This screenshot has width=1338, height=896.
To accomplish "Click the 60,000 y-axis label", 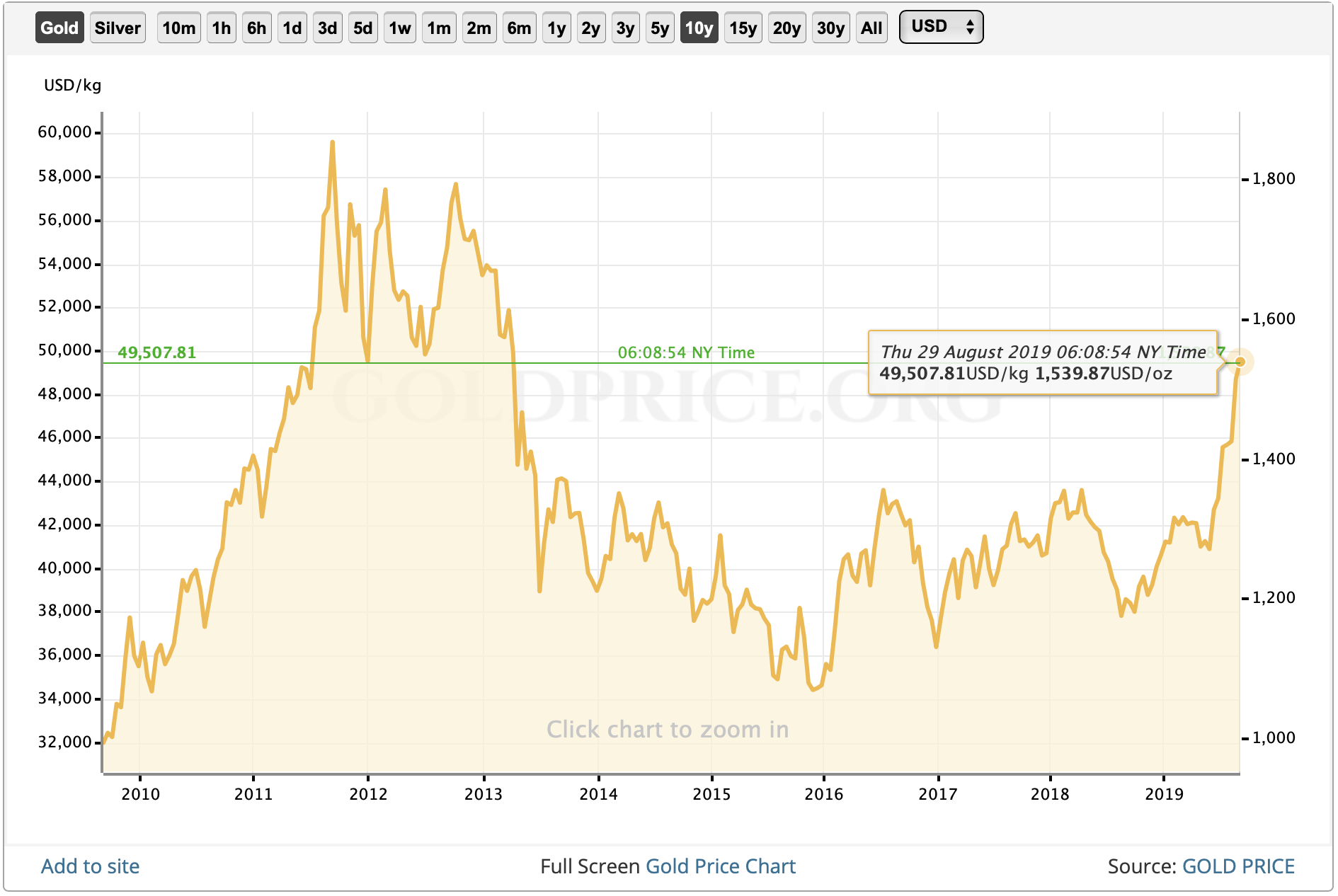I will pos(65,132).
